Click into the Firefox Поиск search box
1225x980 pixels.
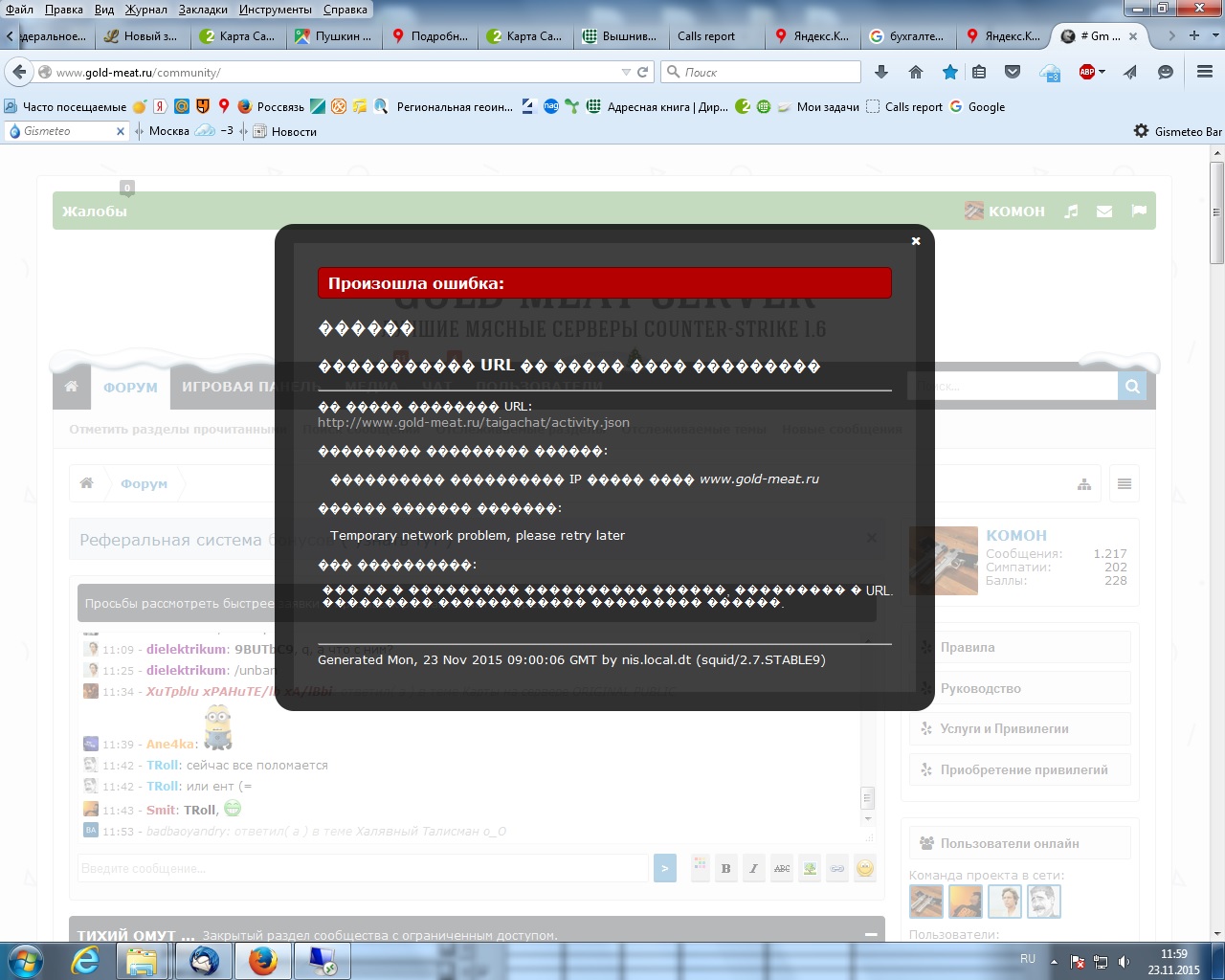point(762,72)
